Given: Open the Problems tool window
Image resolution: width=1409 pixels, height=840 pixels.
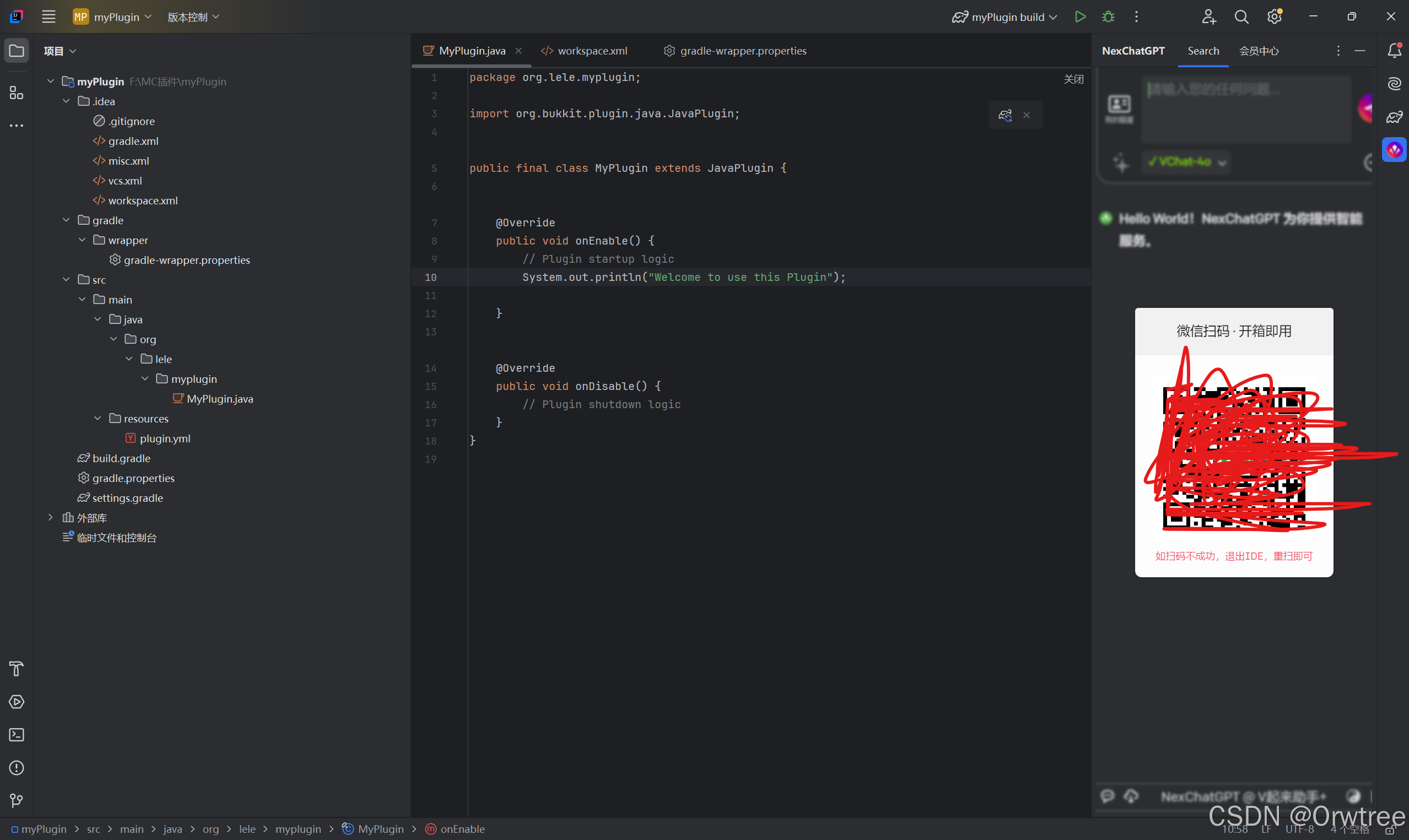Looking at the screenshot, I should tap(17, 767).
